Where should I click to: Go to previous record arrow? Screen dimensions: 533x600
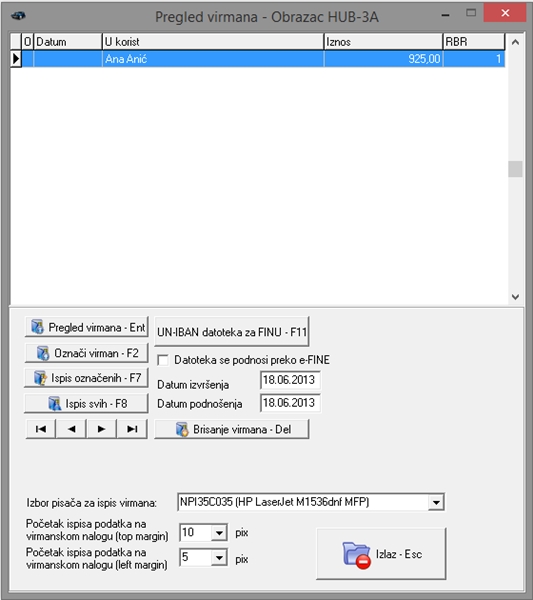pos(71,429)
